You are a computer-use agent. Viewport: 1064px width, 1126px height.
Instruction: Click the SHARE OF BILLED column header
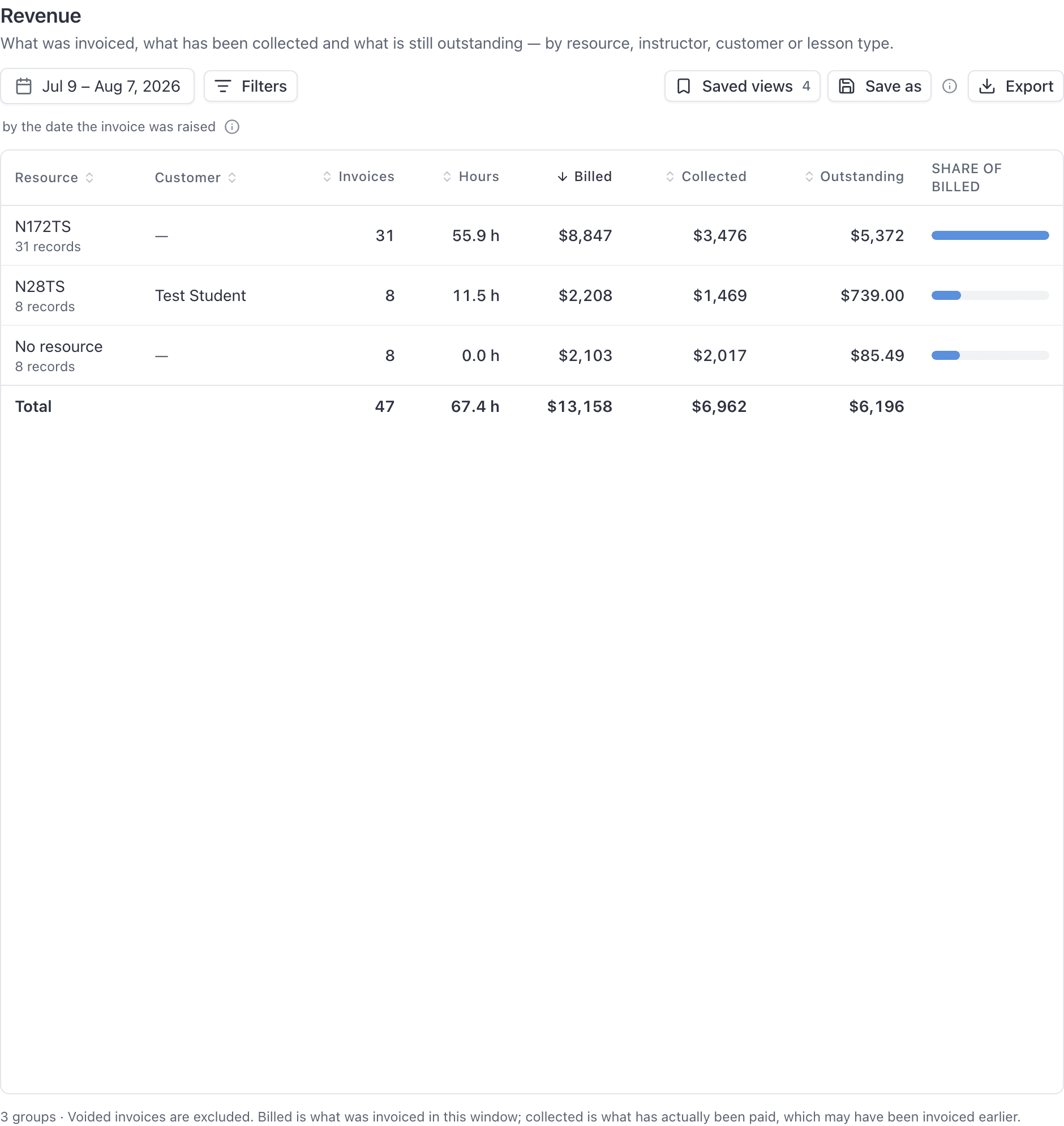coord(967,178)
